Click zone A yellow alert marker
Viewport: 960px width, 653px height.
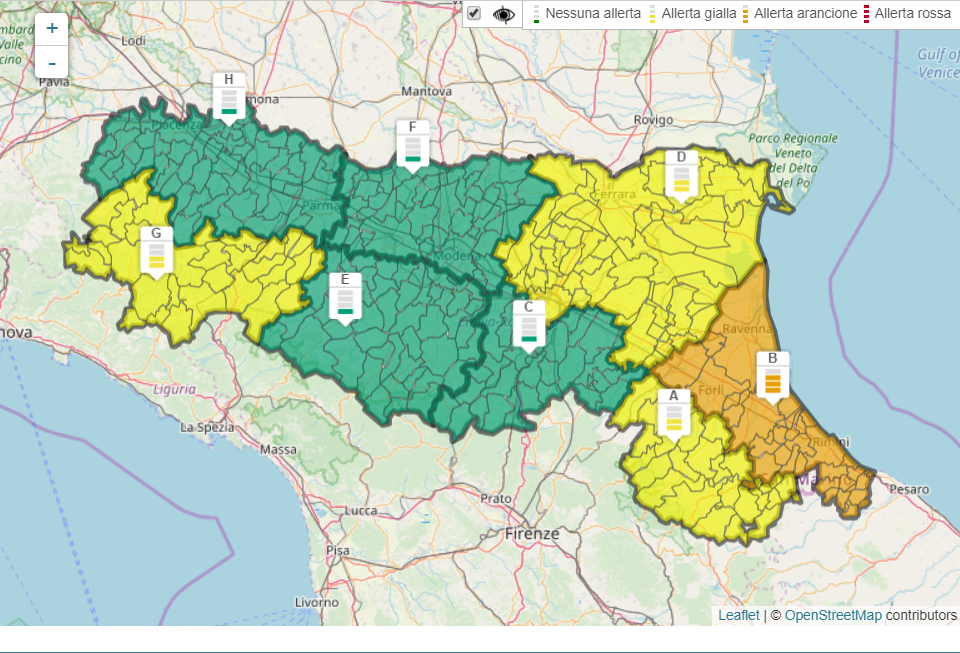point(673,413)
